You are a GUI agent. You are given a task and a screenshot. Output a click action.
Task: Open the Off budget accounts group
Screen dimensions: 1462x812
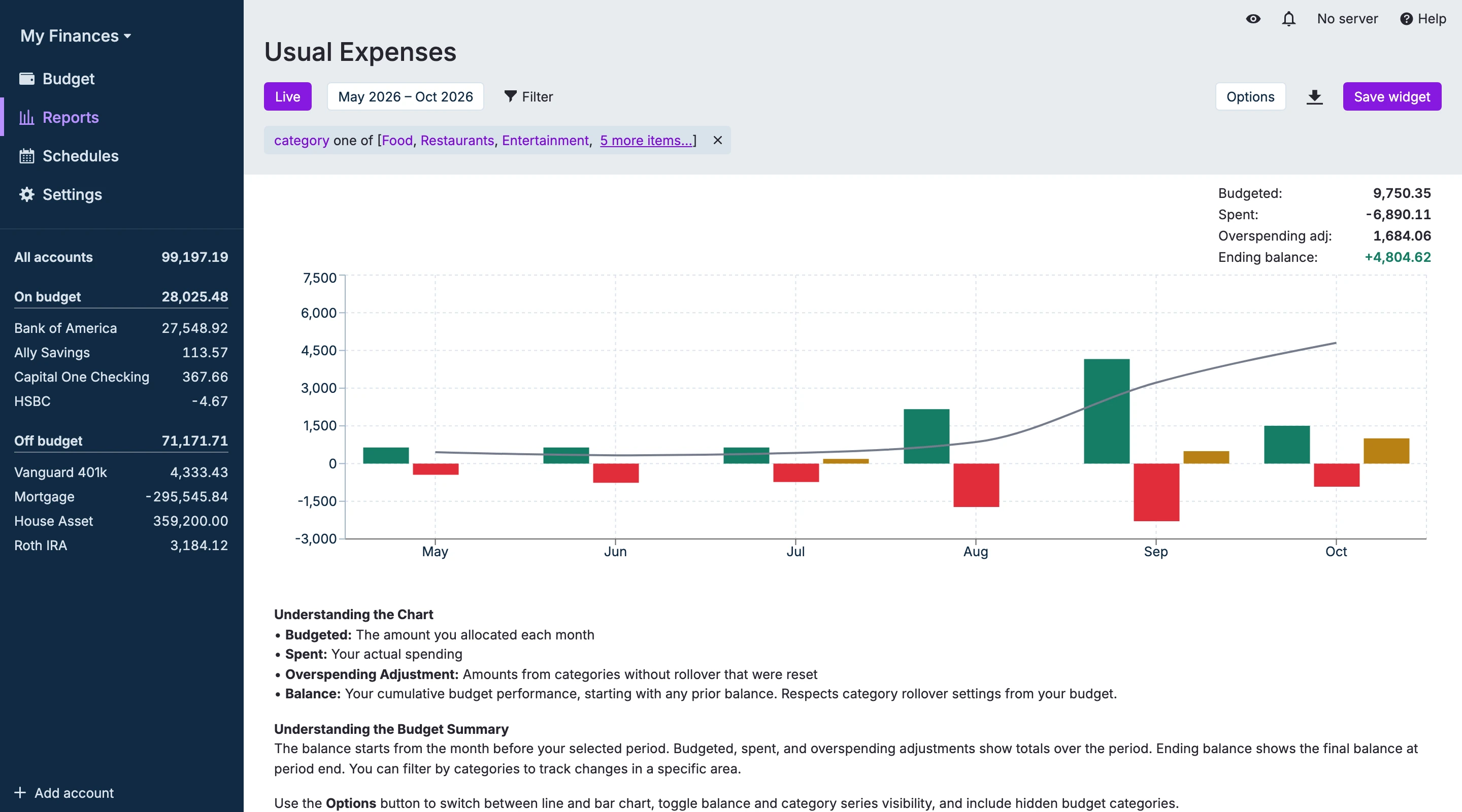coord(121,441)
